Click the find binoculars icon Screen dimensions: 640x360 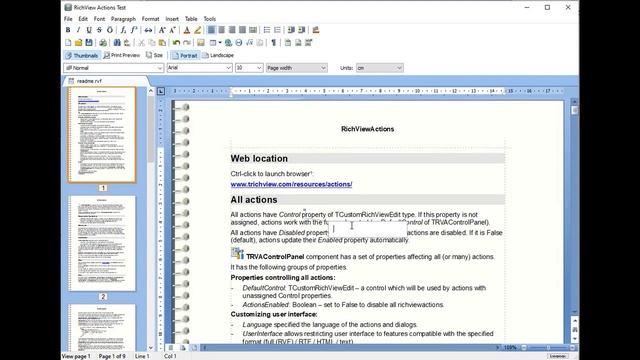(117, 42)
